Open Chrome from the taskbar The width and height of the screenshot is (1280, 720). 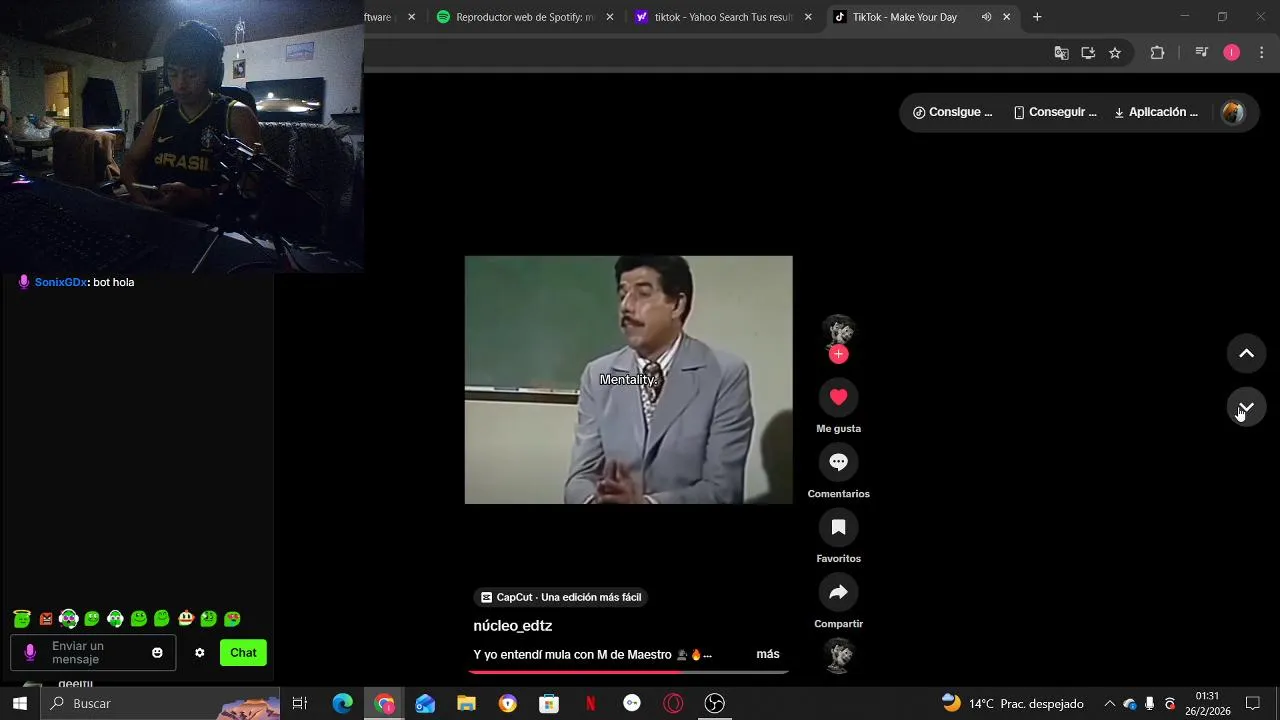click(385, 704)
